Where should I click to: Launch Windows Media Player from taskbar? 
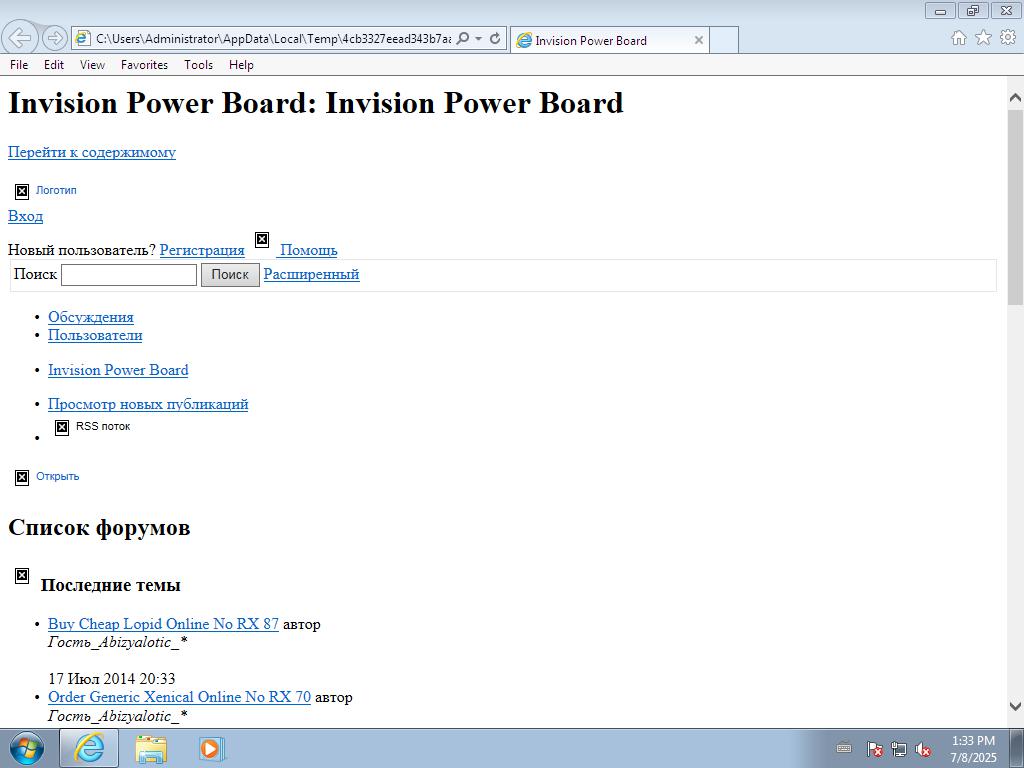pyautogui.click(x=212, y=748)
